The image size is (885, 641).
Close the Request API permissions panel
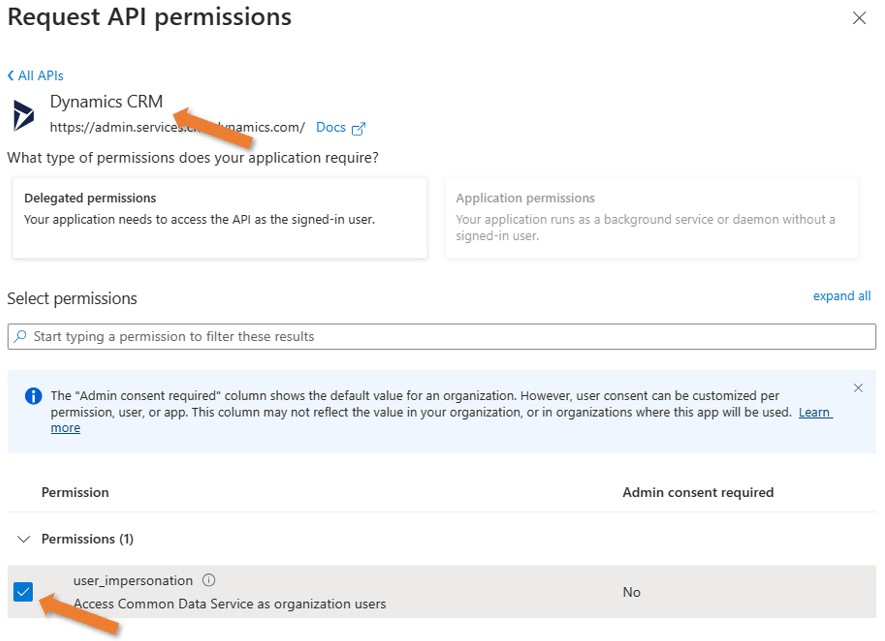859,18
